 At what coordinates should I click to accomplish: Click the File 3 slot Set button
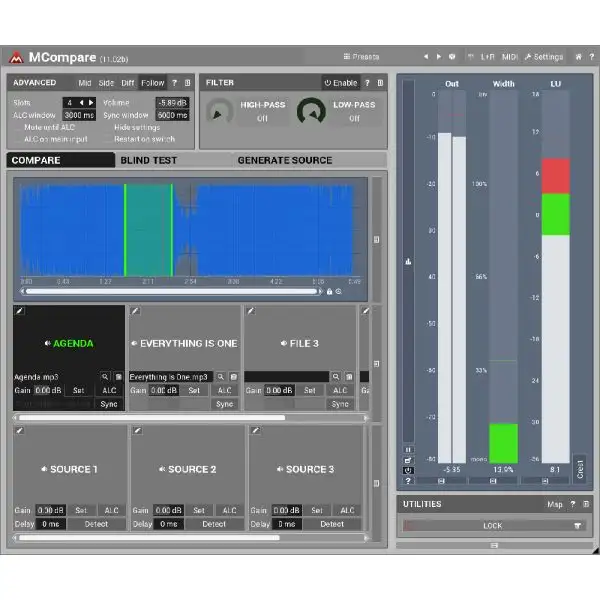point(310,390)
